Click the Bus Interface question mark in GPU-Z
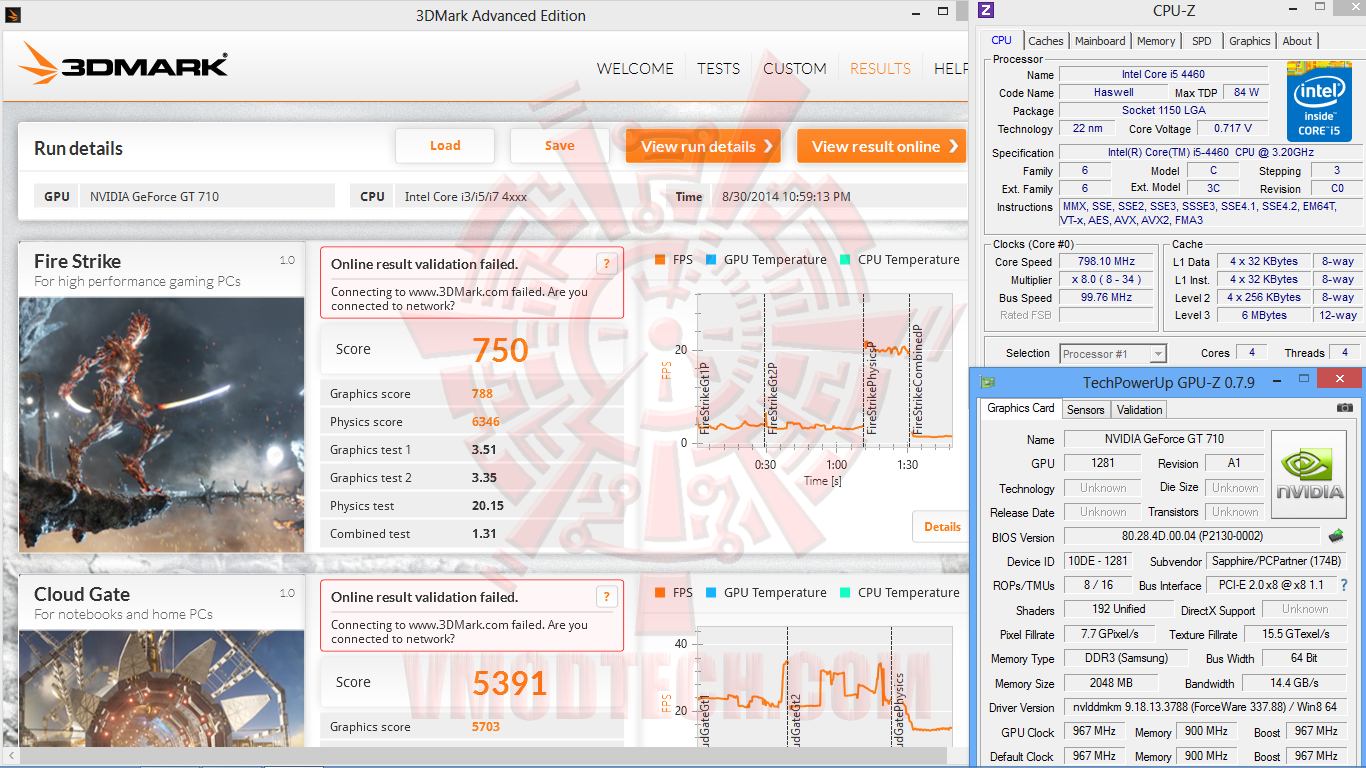Screen dimensions: 1366x768 1343,585
